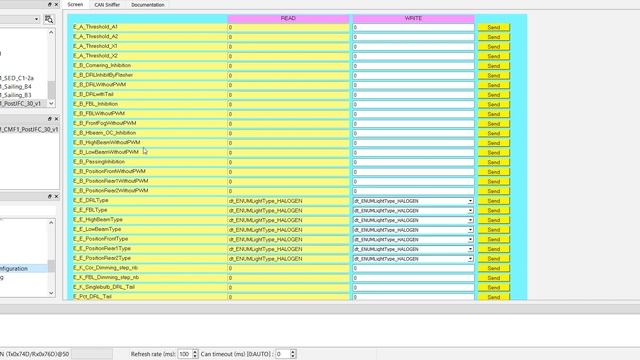Click the Refresh rate input field
This screenshot has width=640, height=360.
click(x=184, y=354)
